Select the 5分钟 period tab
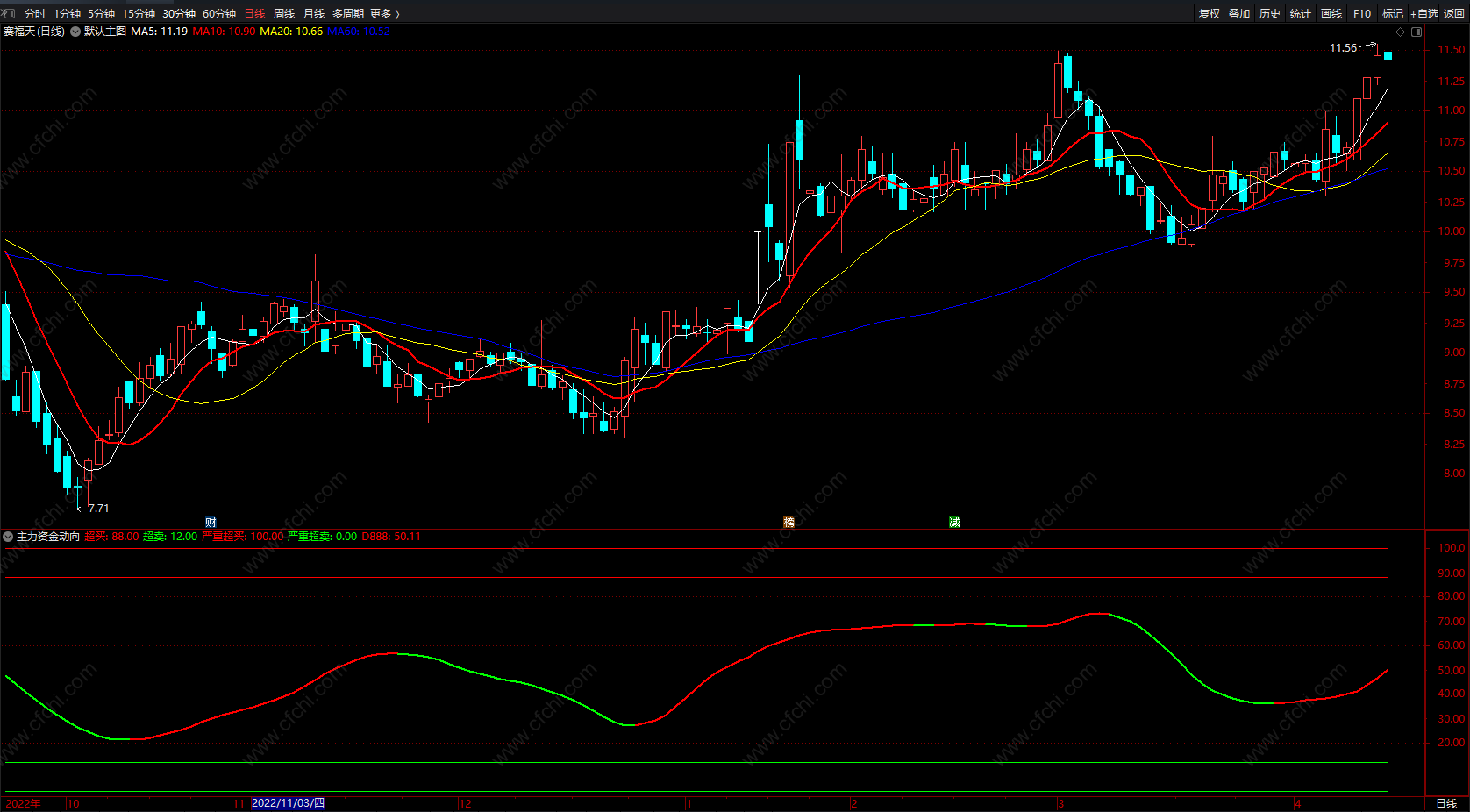The image size is (1470, 812). (101, 14)
